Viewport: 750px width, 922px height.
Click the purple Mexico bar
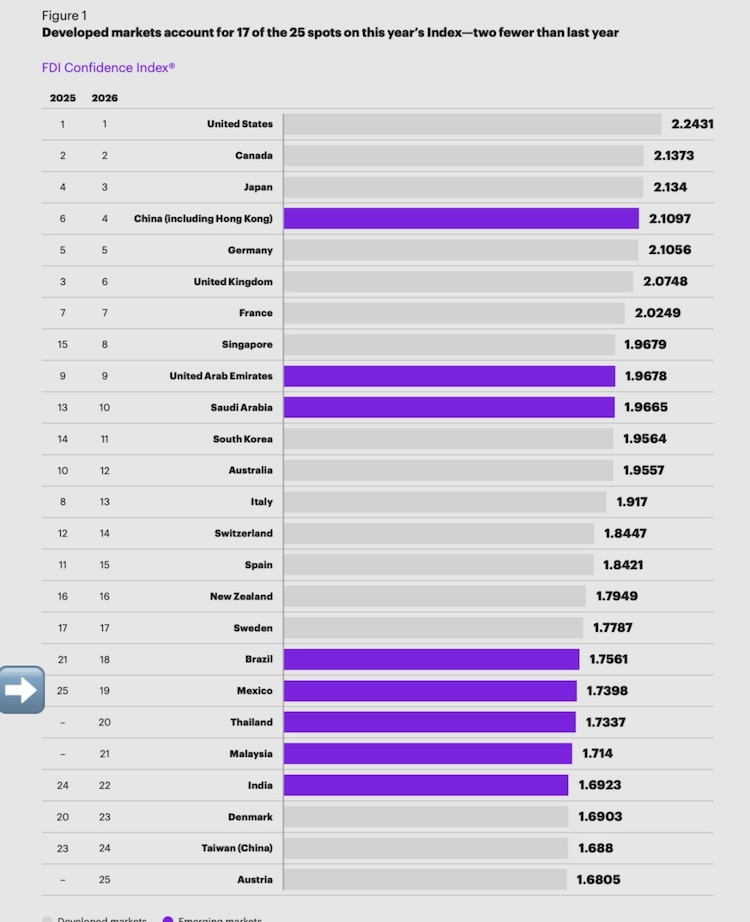click(x=430, y=691)
